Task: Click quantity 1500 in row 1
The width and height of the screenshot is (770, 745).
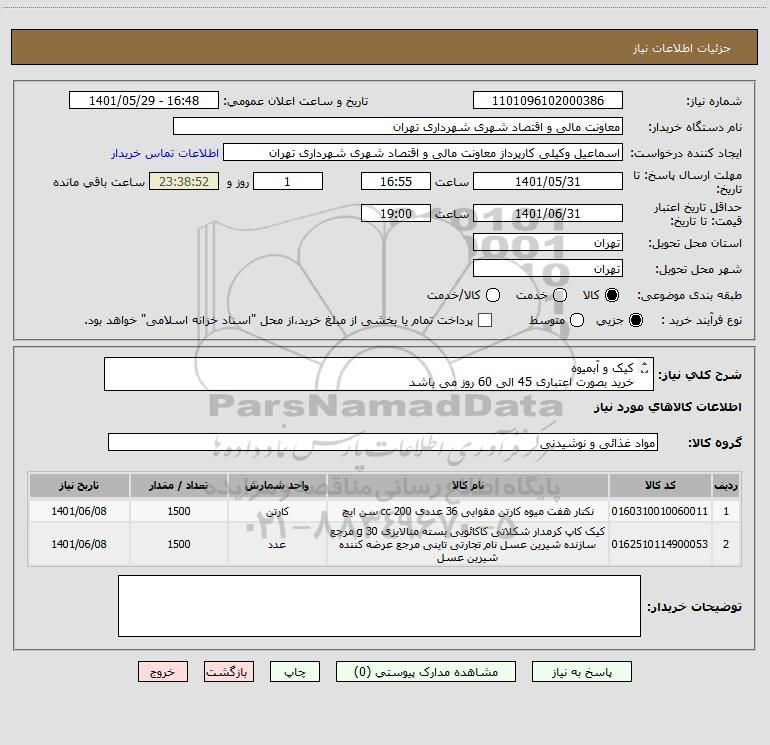Action: 179,511
